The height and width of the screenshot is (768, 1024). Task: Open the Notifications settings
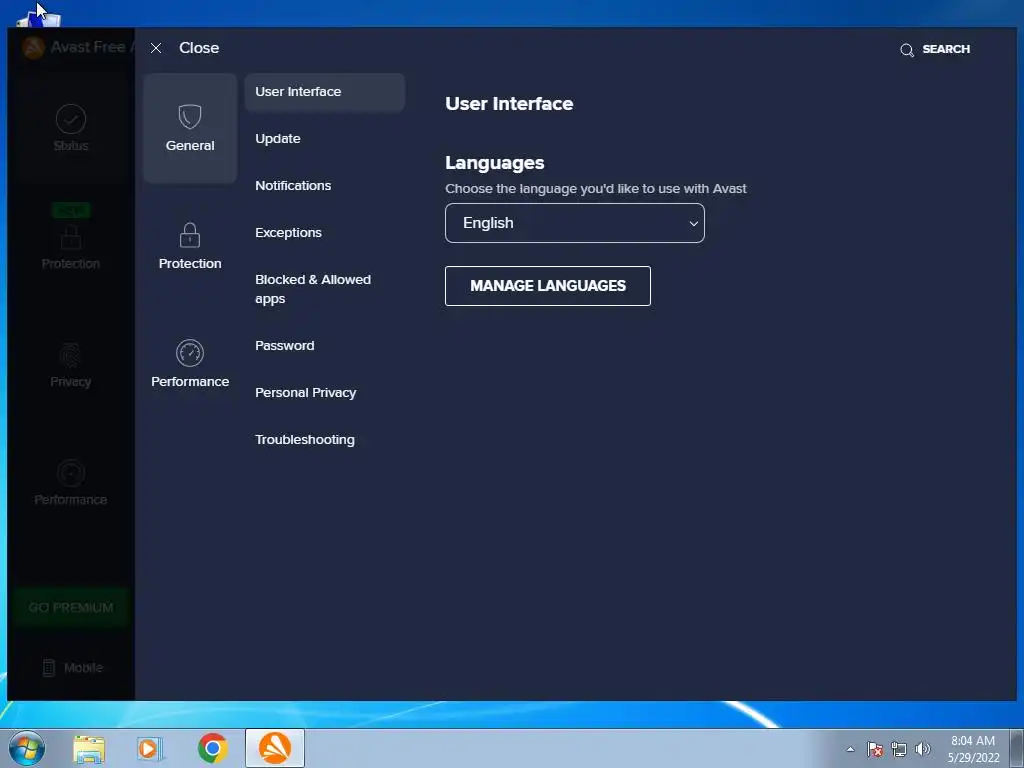pos(293,186)
